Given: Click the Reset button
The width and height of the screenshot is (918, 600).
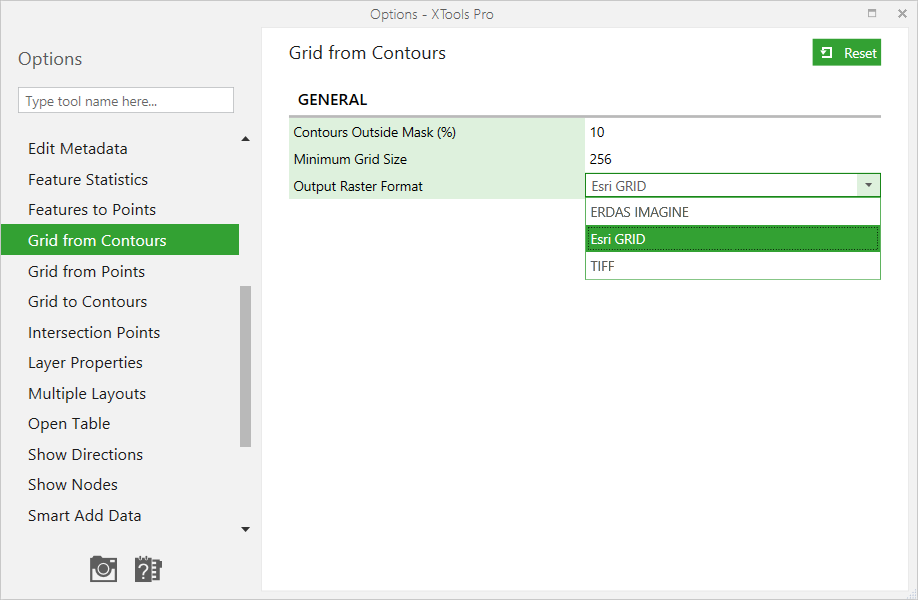Looking at the screenshot, I should click(x=846, y=53).
